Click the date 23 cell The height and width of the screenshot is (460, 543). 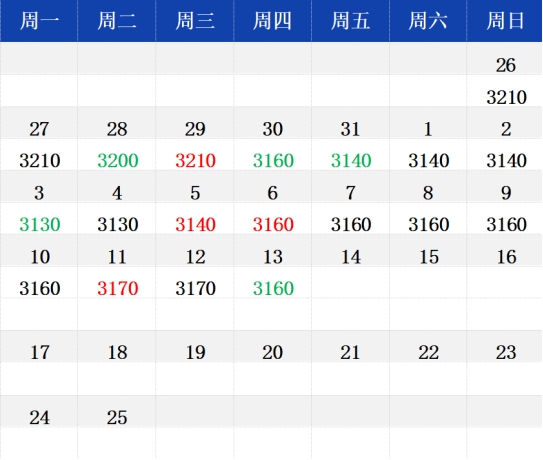(x=506, y=353)
